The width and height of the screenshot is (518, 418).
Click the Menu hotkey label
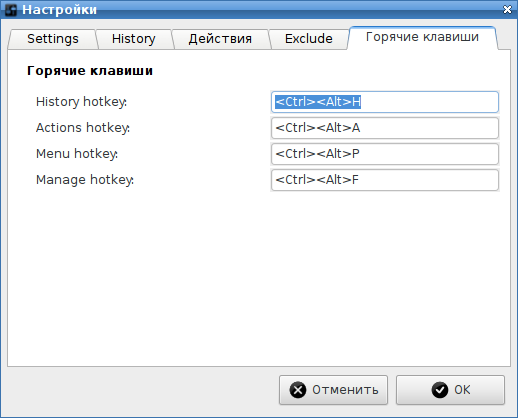77,154
